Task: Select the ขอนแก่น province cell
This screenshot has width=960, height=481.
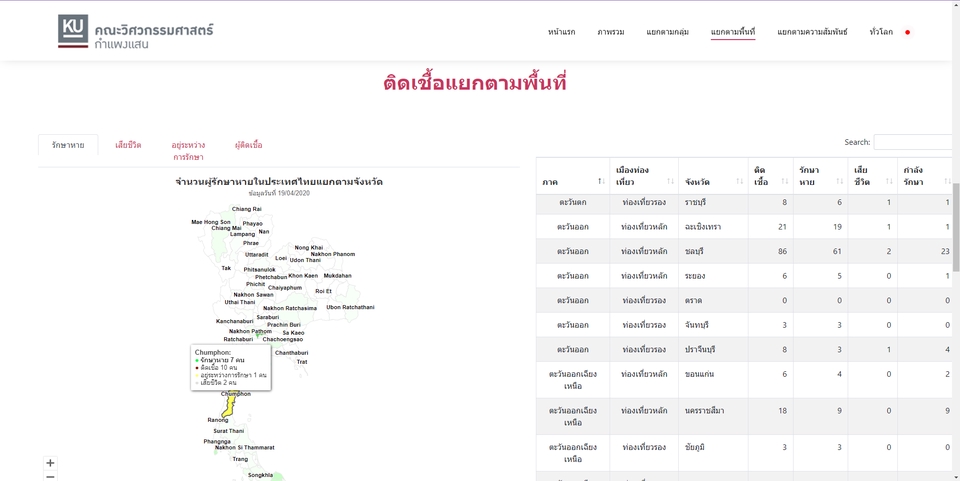Action: pyautogui.click(x=713, y=379)
